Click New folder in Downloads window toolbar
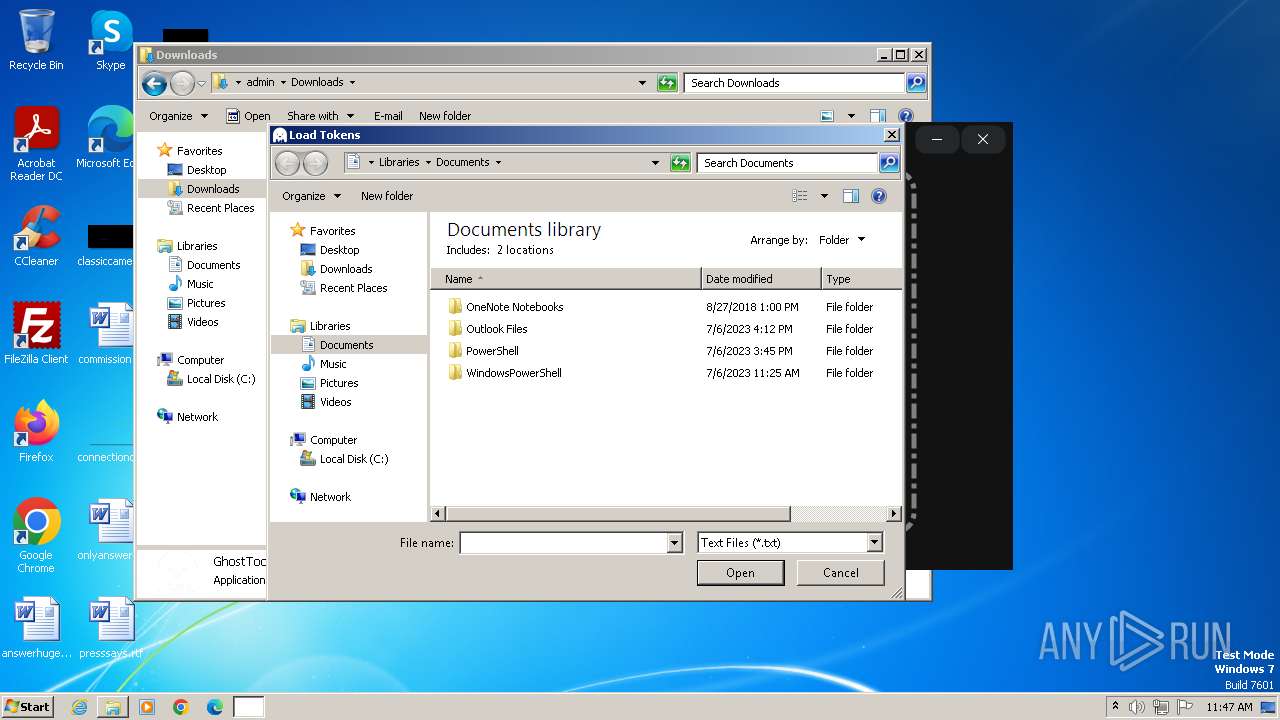Viewport: 1280px width, 720px height. (x=445, y=116)
